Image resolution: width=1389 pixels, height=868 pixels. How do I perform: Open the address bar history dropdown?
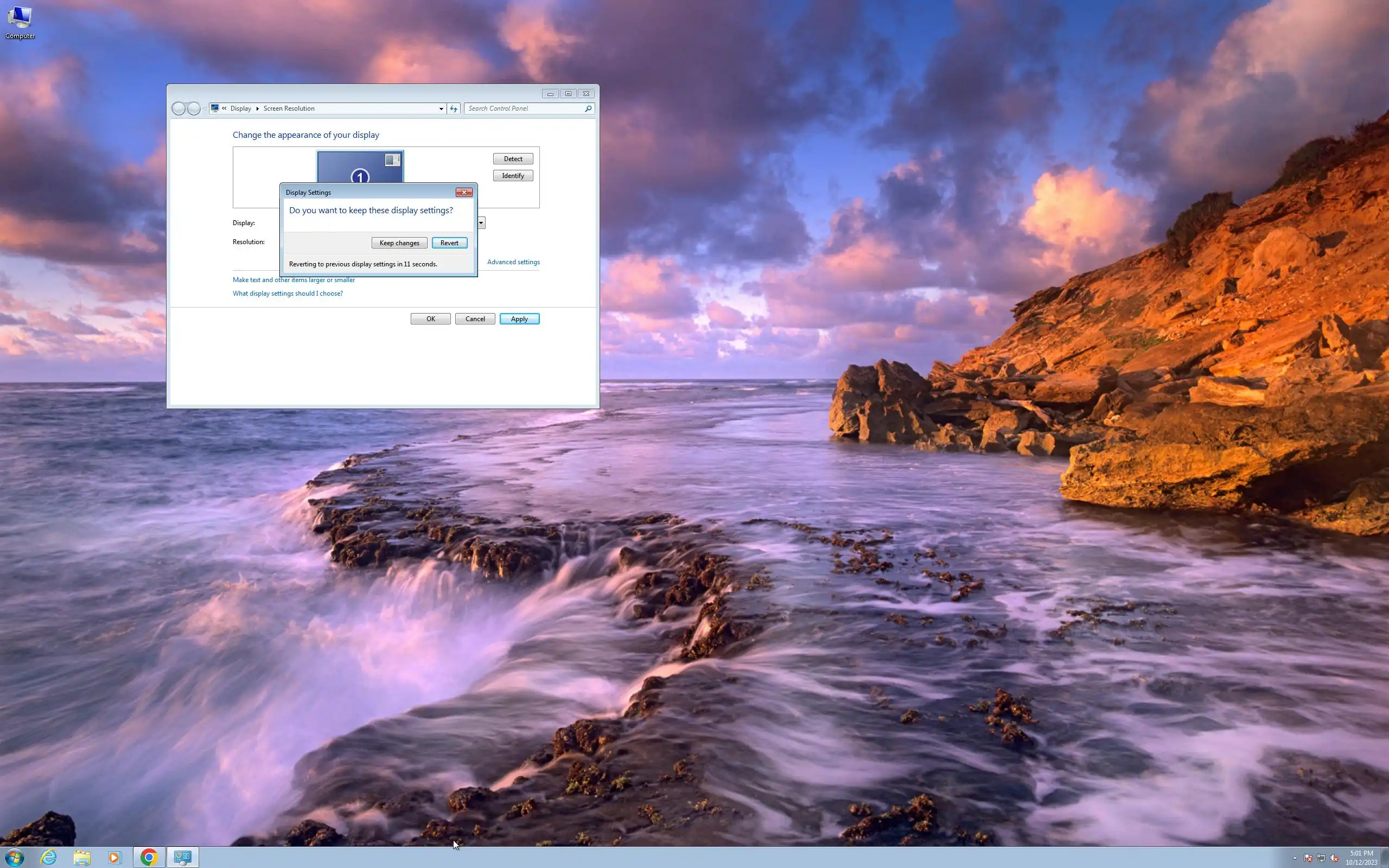click(x=441, y=108)
